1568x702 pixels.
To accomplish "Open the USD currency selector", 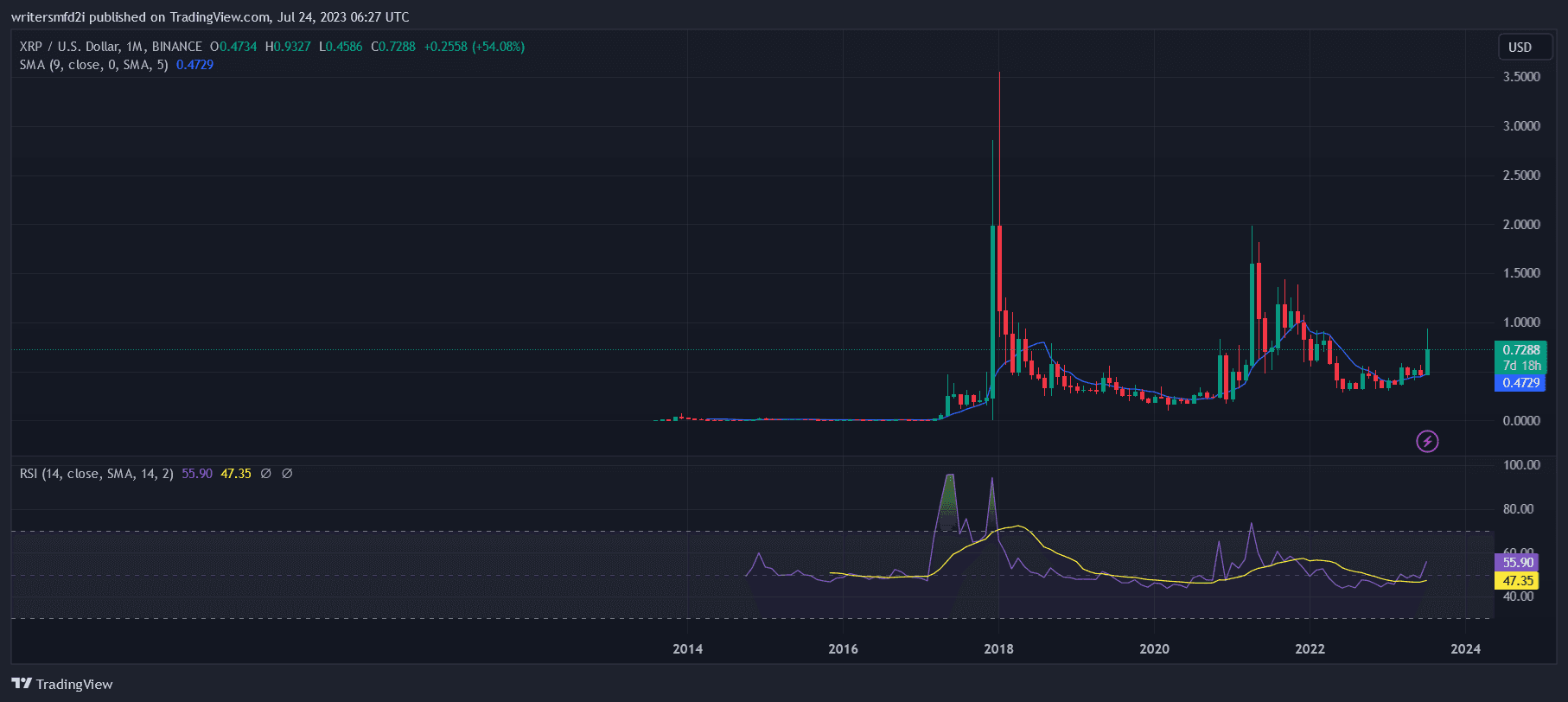I will pyautogui.click(x=1520, y=48).
